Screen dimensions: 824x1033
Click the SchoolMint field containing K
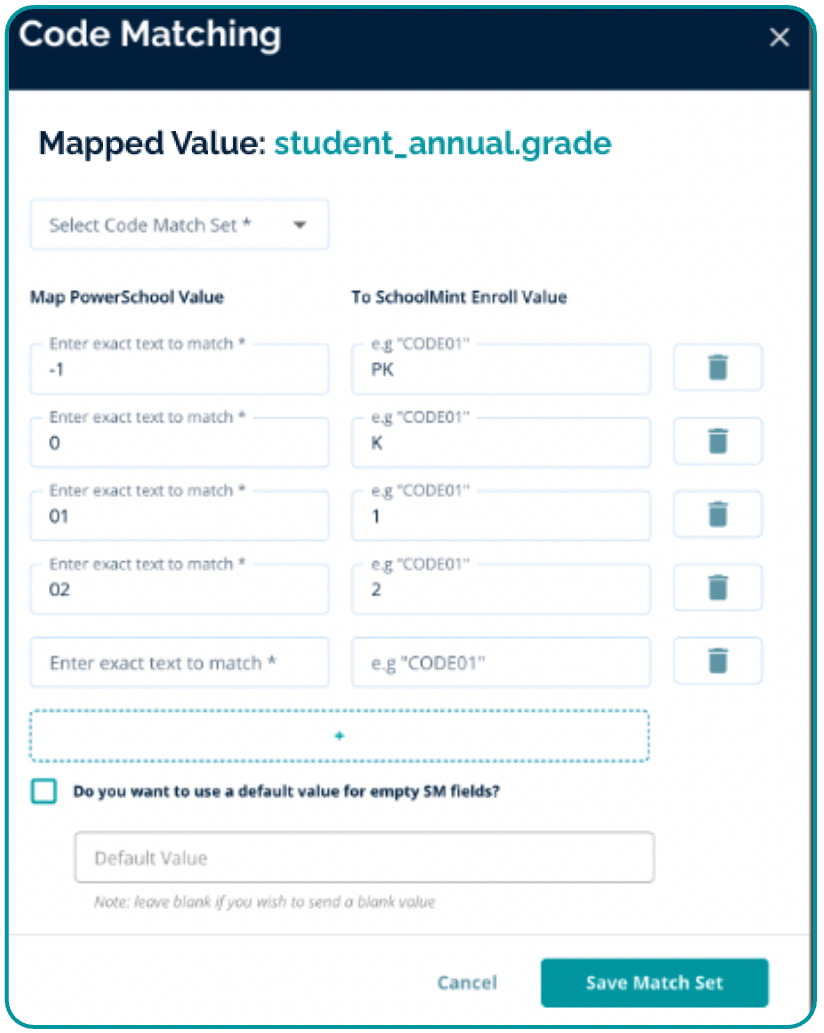pos(500,443)
